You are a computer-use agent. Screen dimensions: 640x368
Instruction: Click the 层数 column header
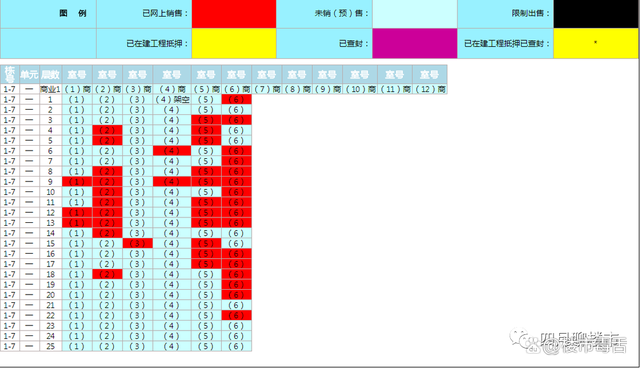point(51,75)
